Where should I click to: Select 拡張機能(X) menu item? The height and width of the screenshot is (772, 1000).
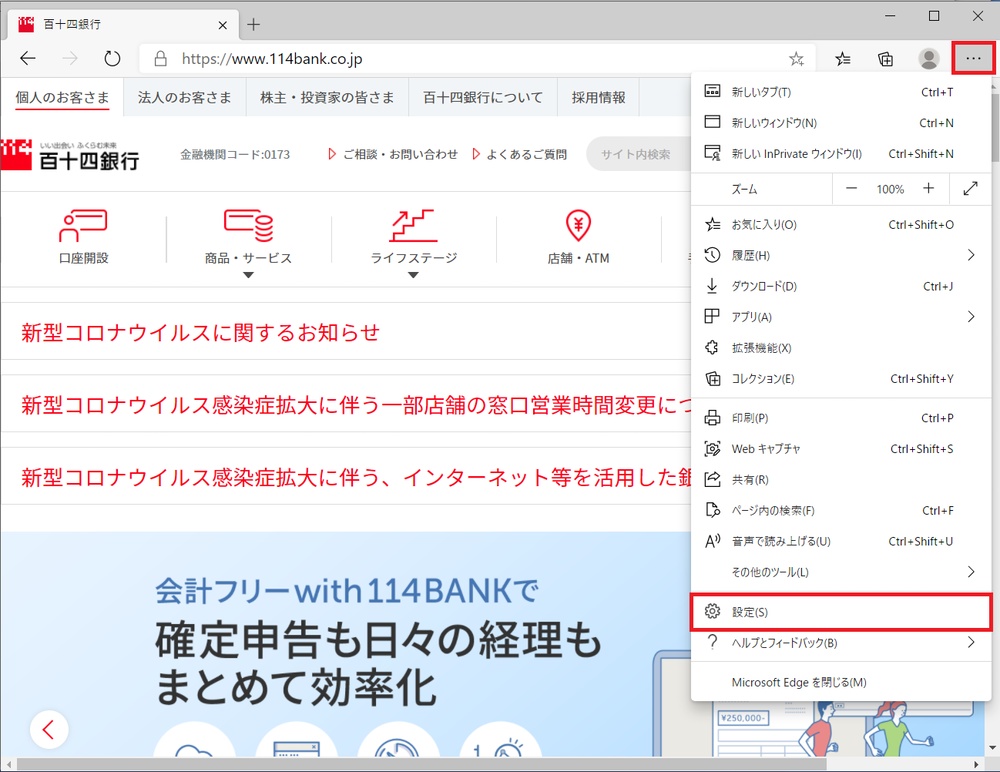pos(841,348)
